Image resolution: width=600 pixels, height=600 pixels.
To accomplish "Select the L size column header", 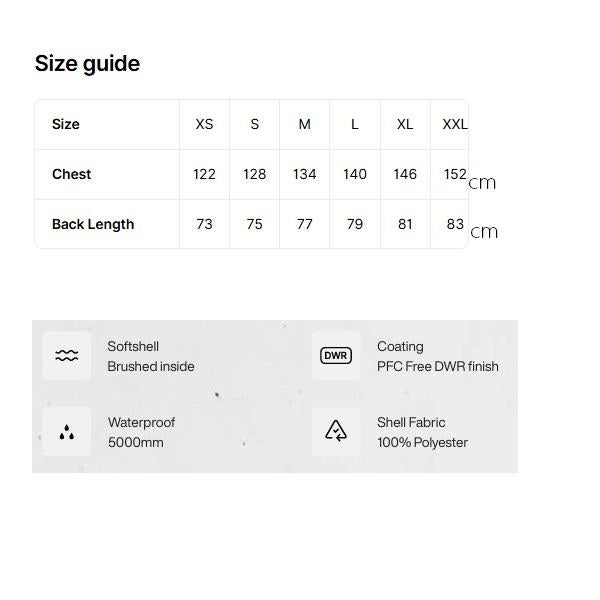I will tap(355, 124).
